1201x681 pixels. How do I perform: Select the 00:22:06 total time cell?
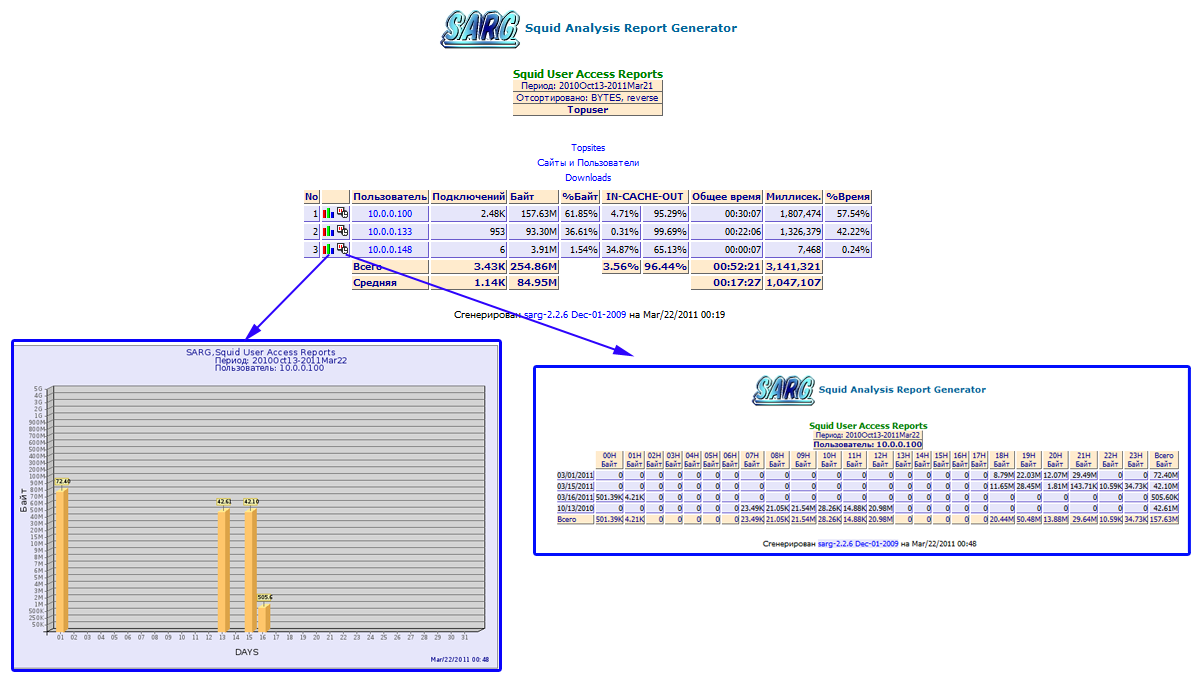727,232
